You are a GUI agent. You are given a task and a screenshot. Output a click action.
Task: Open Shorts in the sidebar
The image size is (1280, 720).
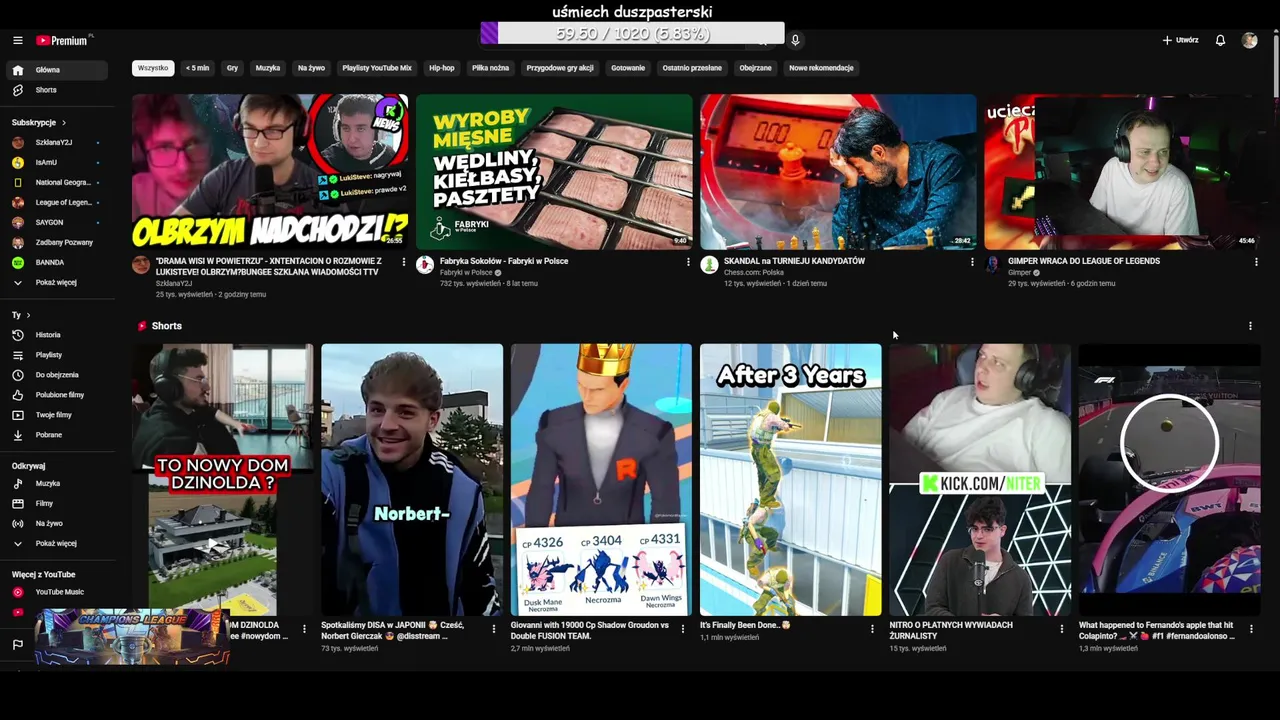tap(56, 90)
